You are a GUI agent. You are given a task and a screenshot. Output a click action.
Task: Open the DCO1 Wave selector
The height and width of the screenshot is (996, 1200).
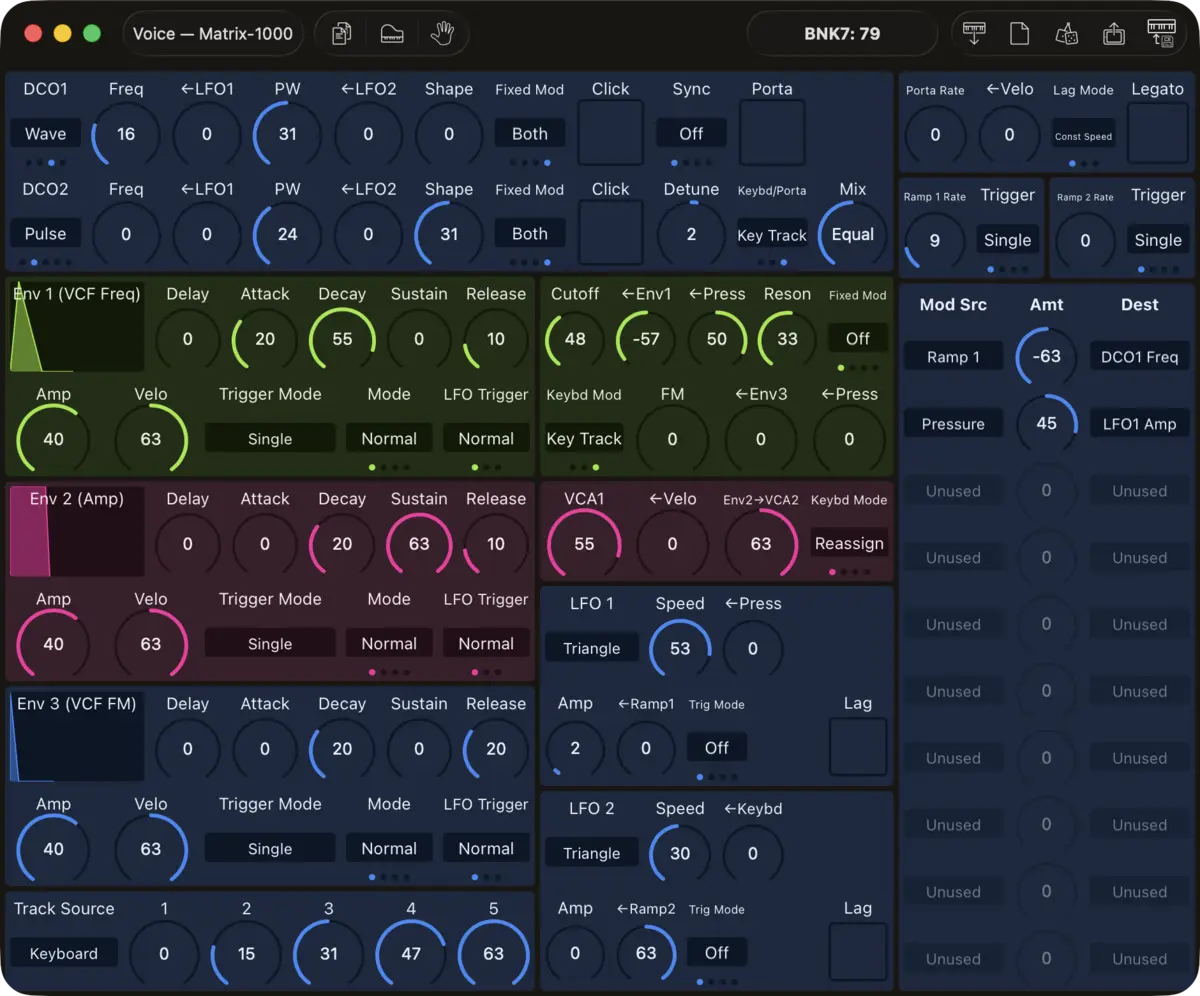(x=45, y=133)
